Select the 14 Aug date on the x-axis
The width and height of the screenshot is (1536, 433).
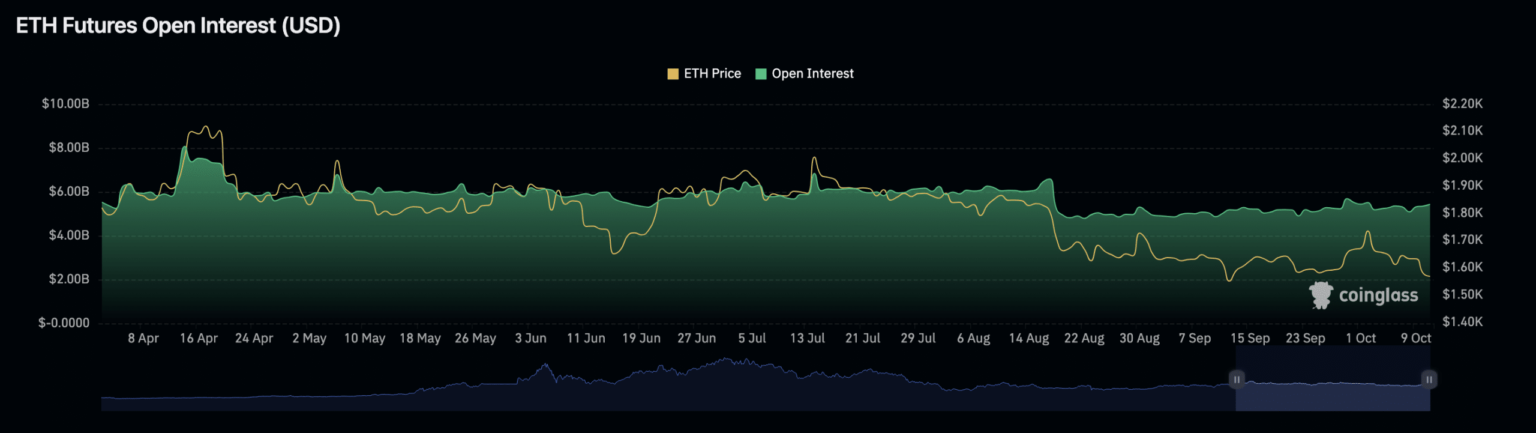pyautogui.click(x=1029, y=339)
